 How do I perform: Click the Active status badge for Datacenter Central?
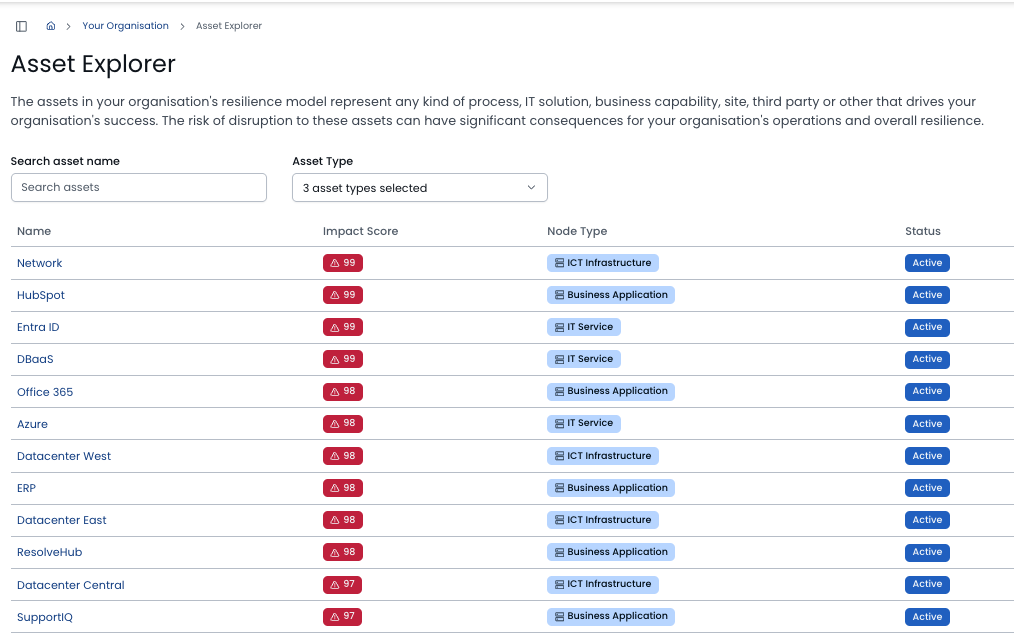[x=927, y=585]
